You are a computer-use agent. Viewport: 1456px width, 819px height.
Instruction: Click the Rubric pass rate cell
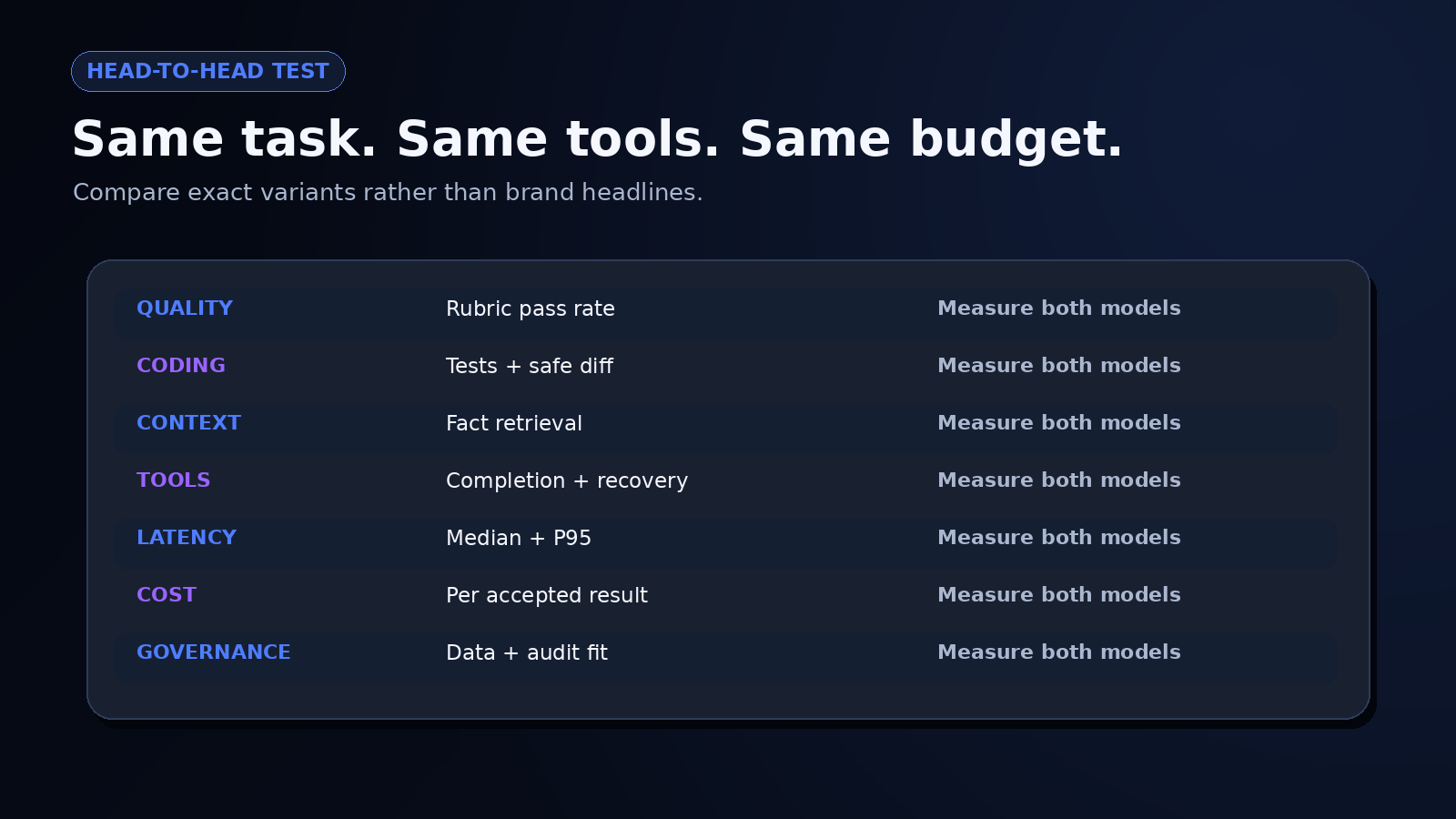pyautogui.click(x=531, y=308)
